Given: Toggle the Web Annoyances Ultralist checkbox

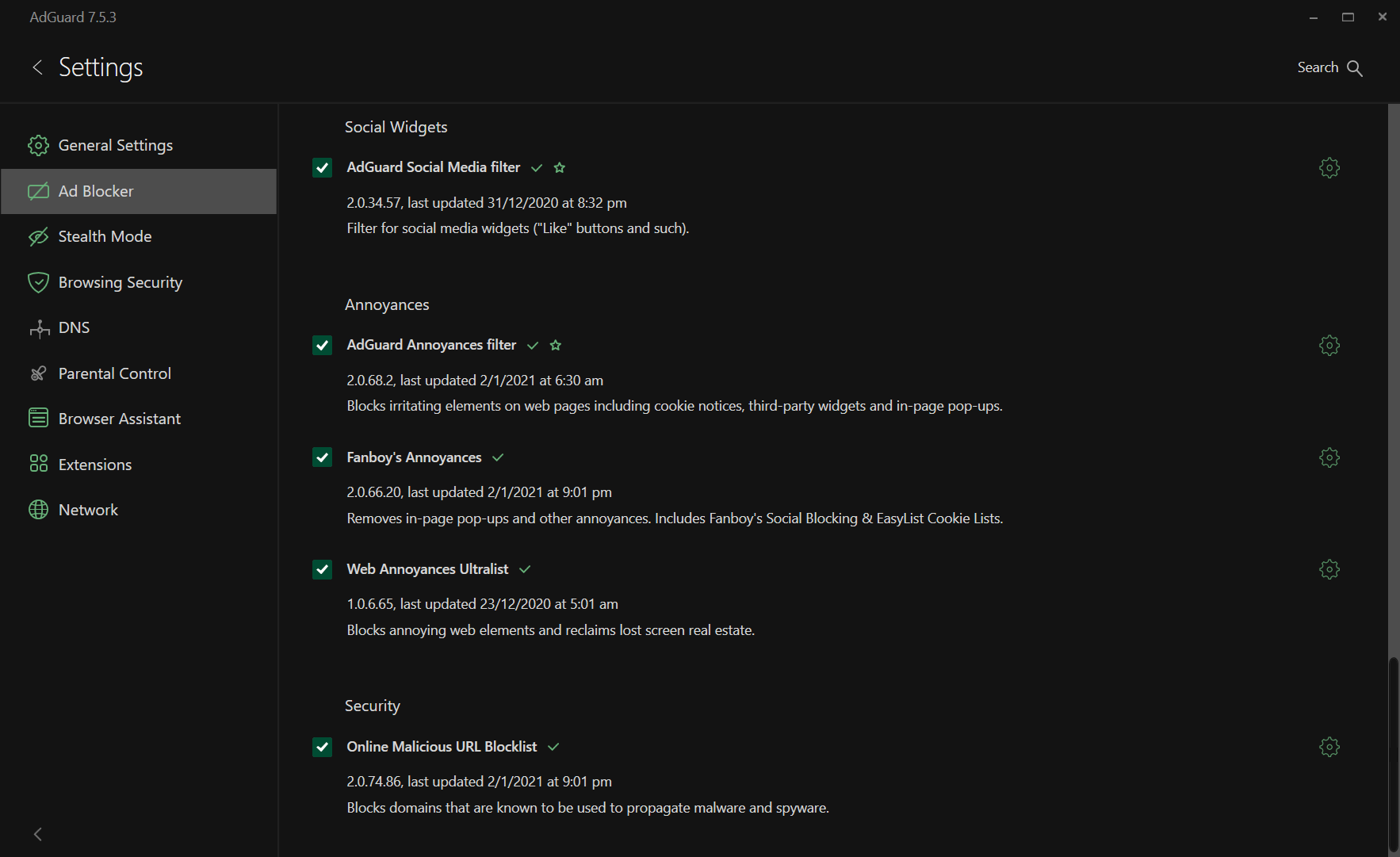Looking at the screenshot, I should (322, 569).
